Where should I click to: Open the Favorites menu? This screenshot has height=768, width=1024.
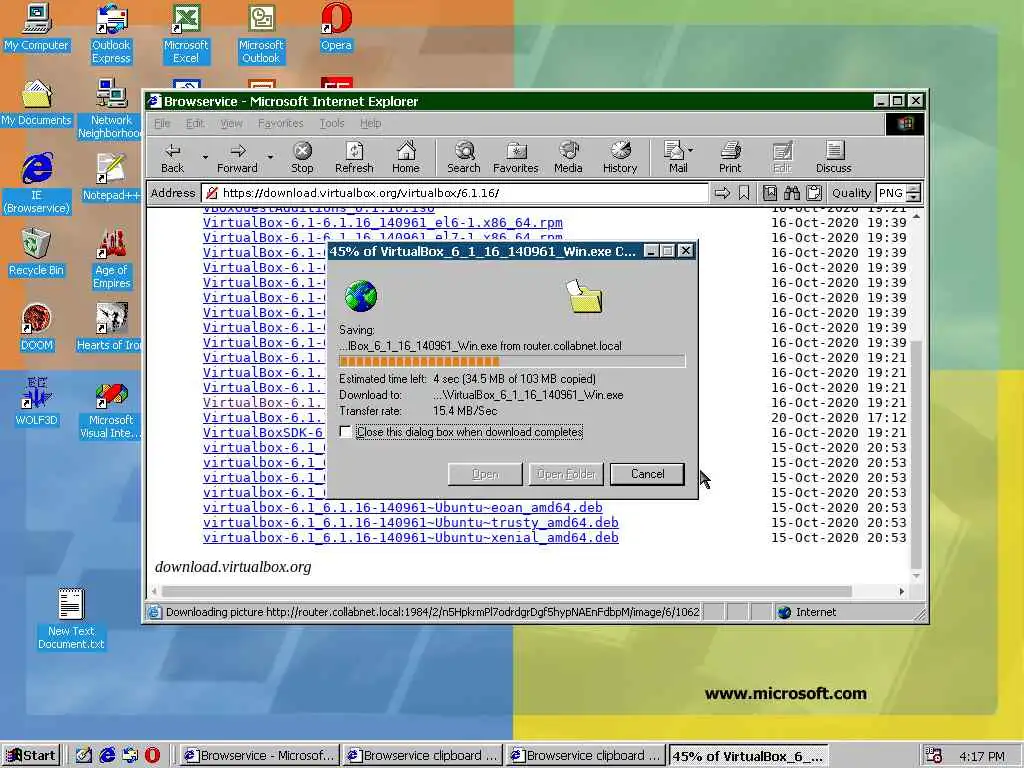(280, 123)
